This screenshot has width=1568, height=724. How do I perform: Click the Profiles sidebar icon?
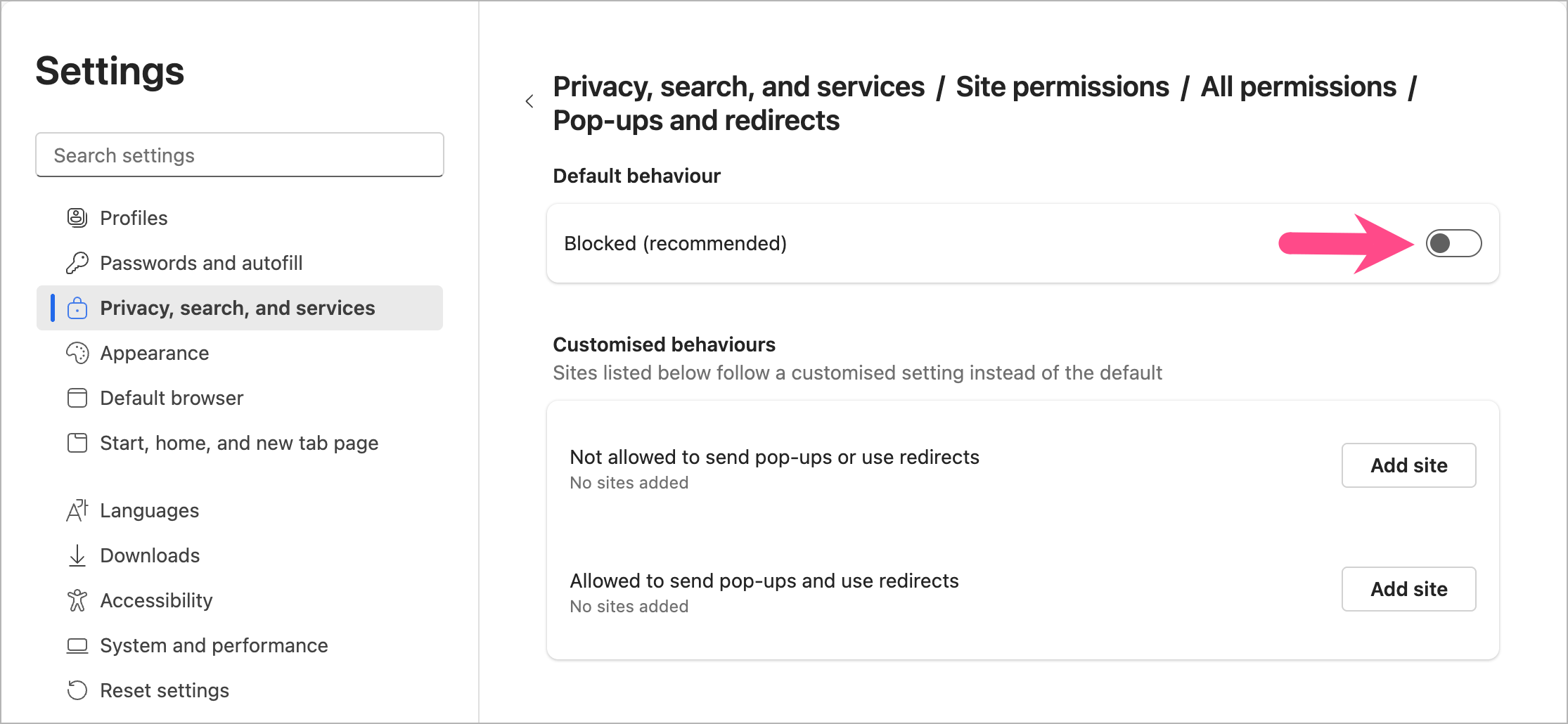tap(77, 218)
